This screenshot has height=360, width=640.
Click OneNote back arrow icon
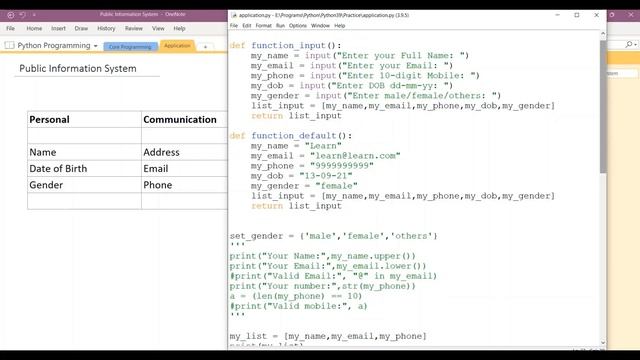[x=11, y=15]
